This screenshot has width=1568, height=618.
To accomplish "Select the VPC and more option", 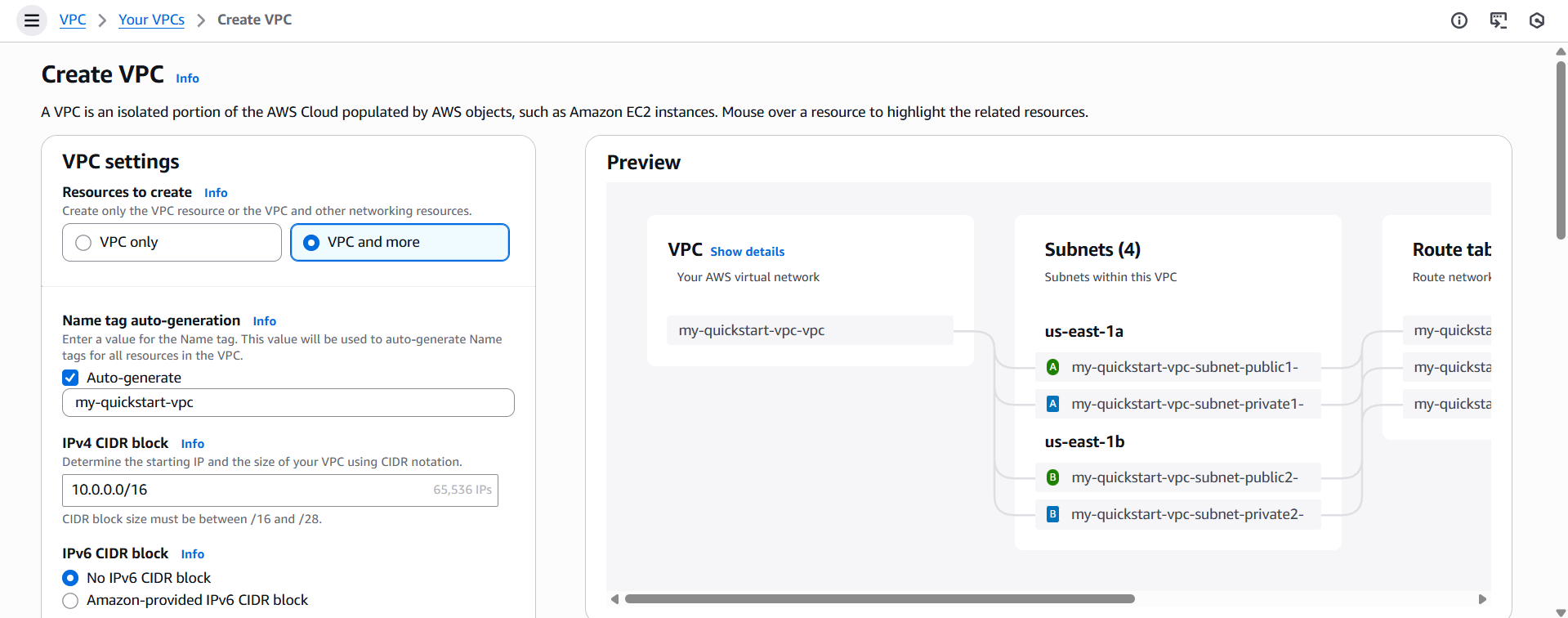I will pyautogui.click(x=311, y=242).
